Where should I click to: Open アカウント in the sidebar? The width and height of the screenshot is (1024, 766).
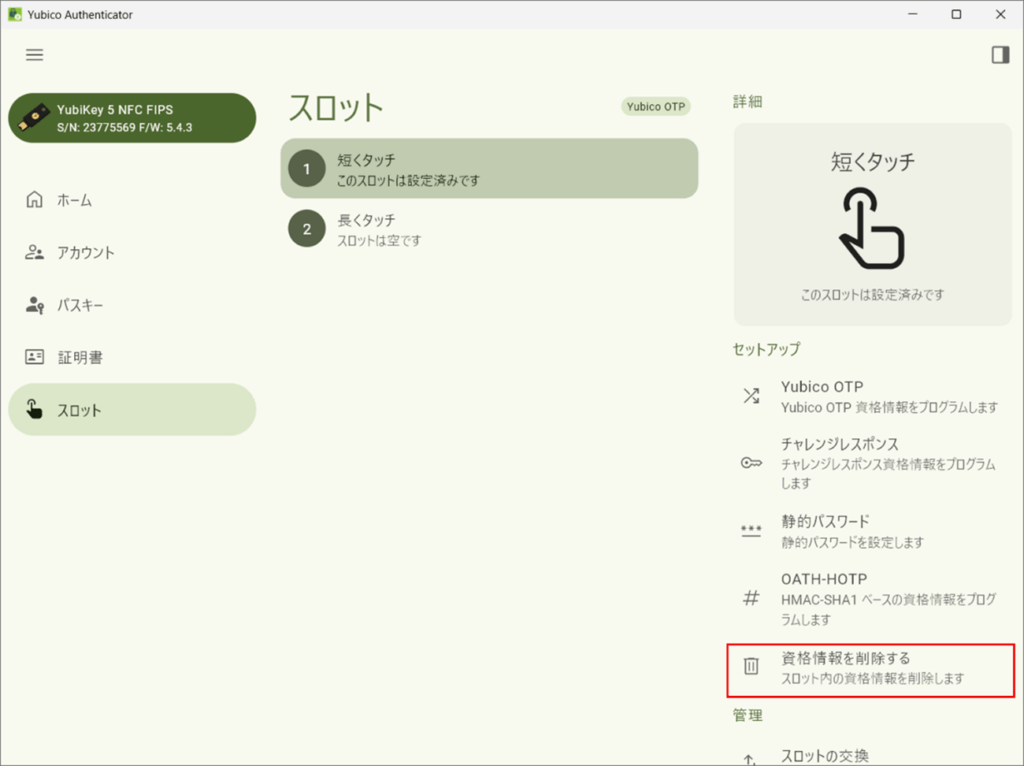pos(132,253)
